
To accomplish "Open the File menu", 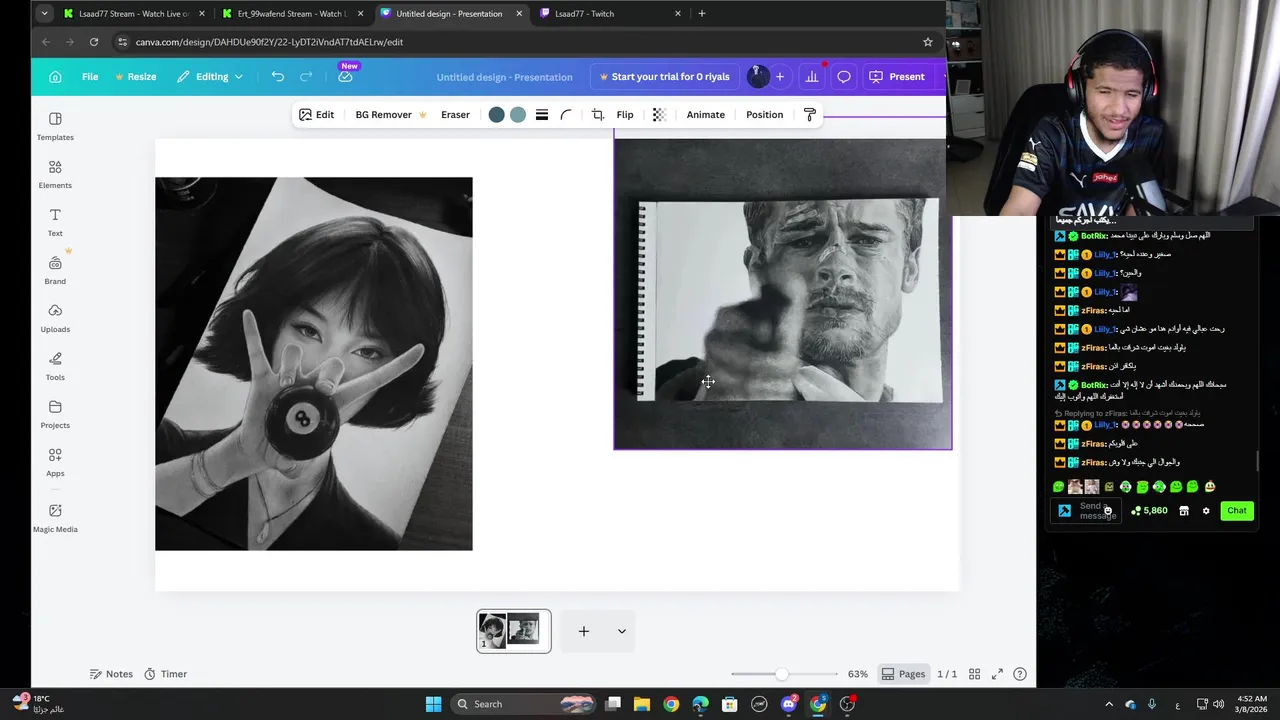I will pos(90,77).
